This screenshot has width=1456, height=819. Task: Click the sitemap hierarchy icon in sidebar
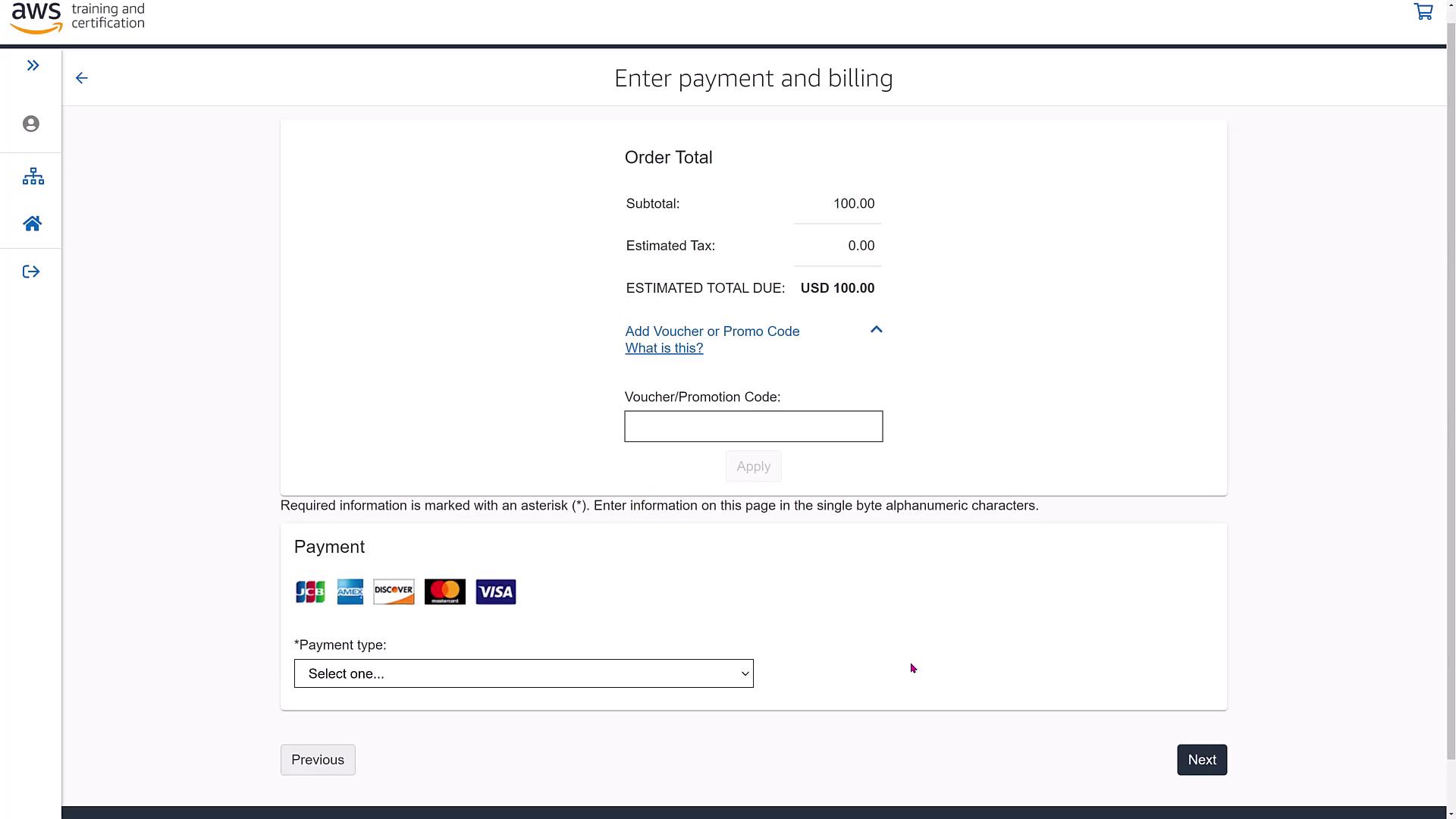(x=33, y=177)
